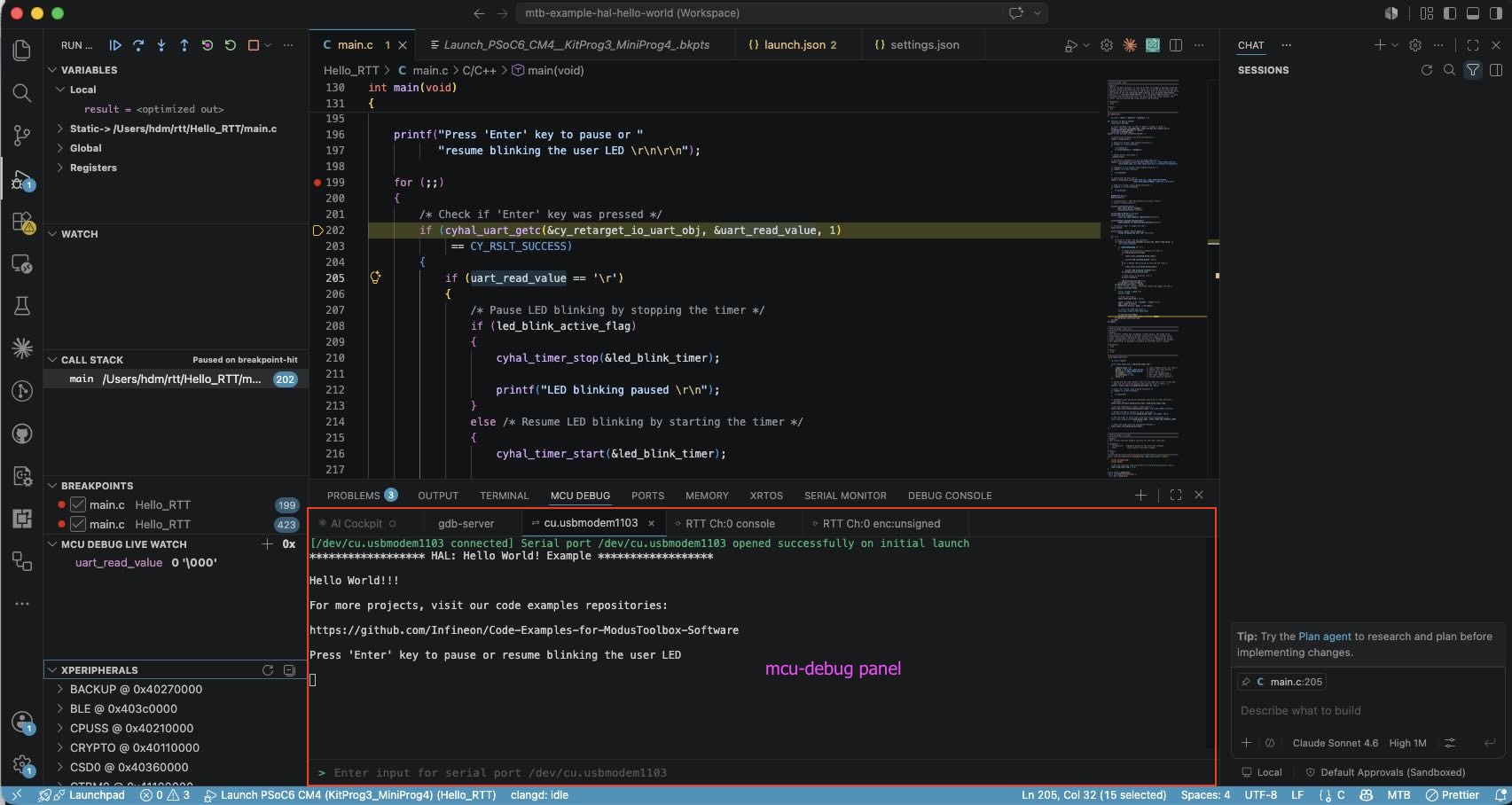Select the gdb-server terminal tab

(x=466, y=524)
